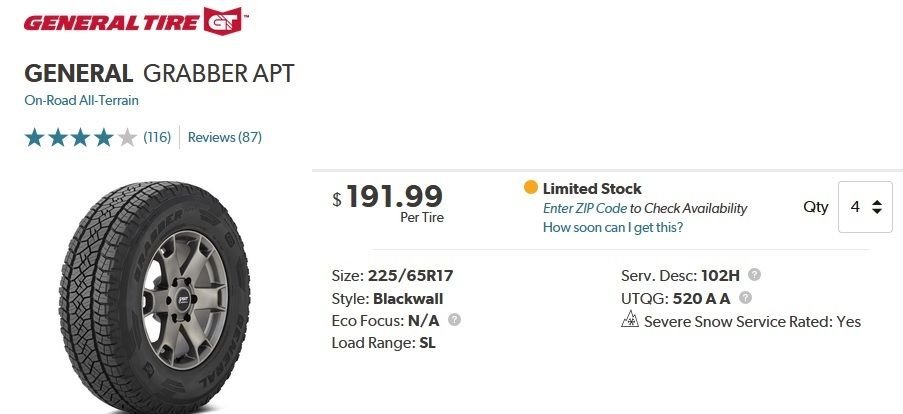Viewport: 903px width, 414px height.
Task: Click the Severe Snow mountain snowflake icon
Action: pos(630,321)
